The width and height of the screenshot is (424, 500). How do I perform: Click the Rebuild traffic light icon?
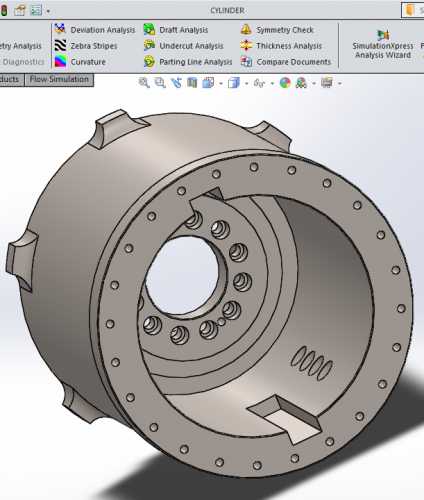pyautogui.click(x=4, y=10)
